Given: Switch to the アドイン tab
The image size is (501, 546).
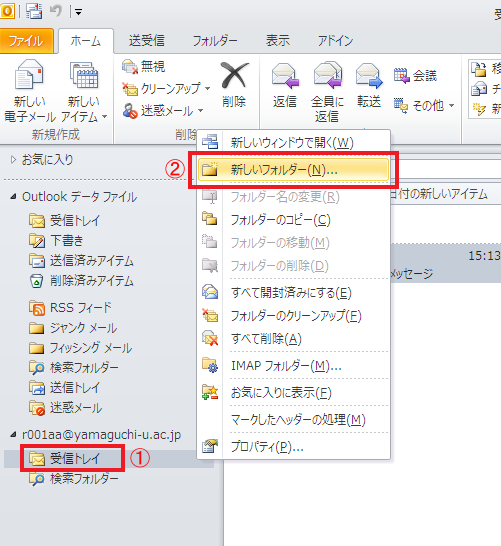Looking at the screenshot, I should [x=335, y=41].
